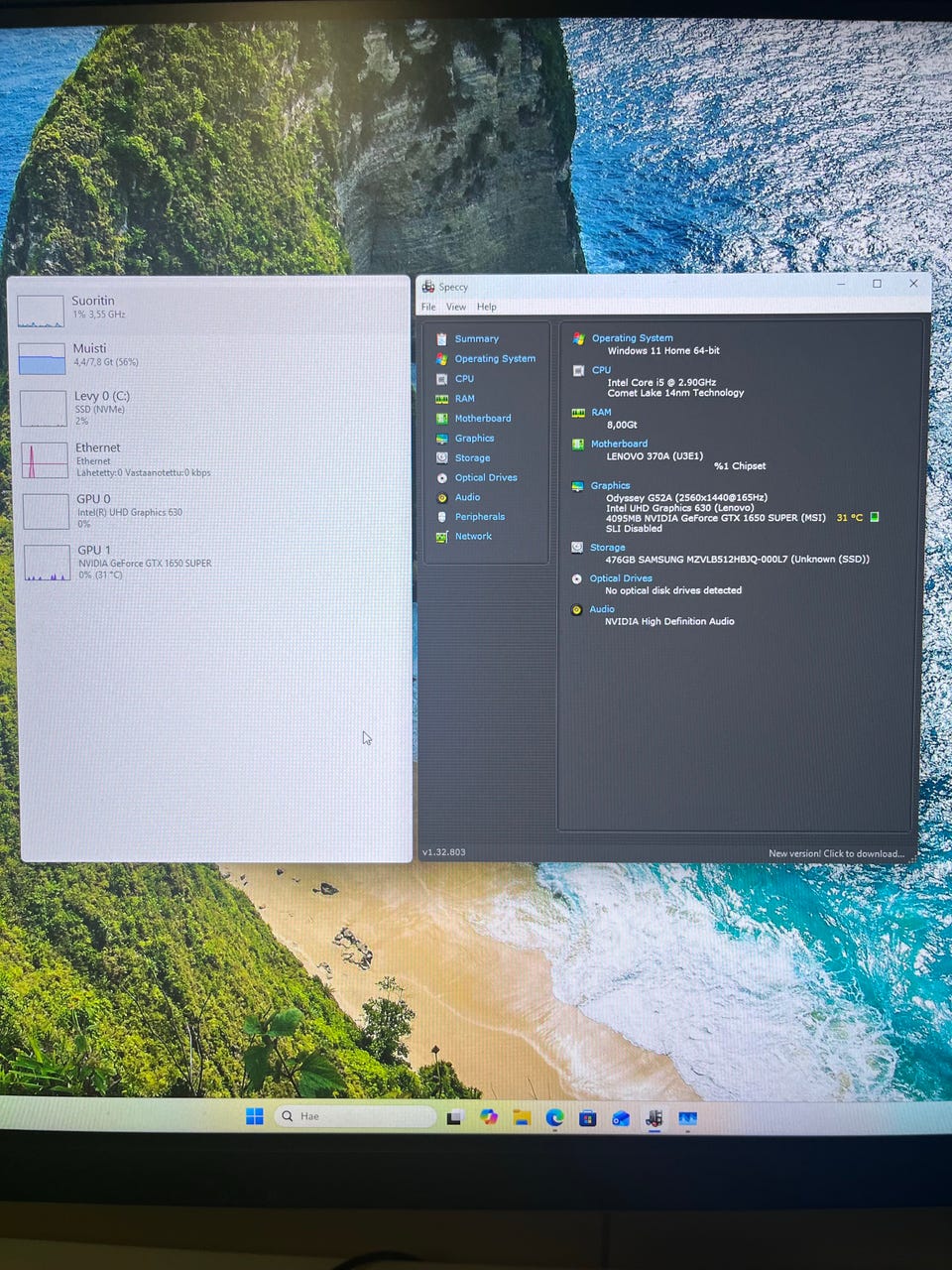Click the mouse icon beside Peripherals in sidebar
Viewport: 952px width, 1270px height.
coord(442,516)
